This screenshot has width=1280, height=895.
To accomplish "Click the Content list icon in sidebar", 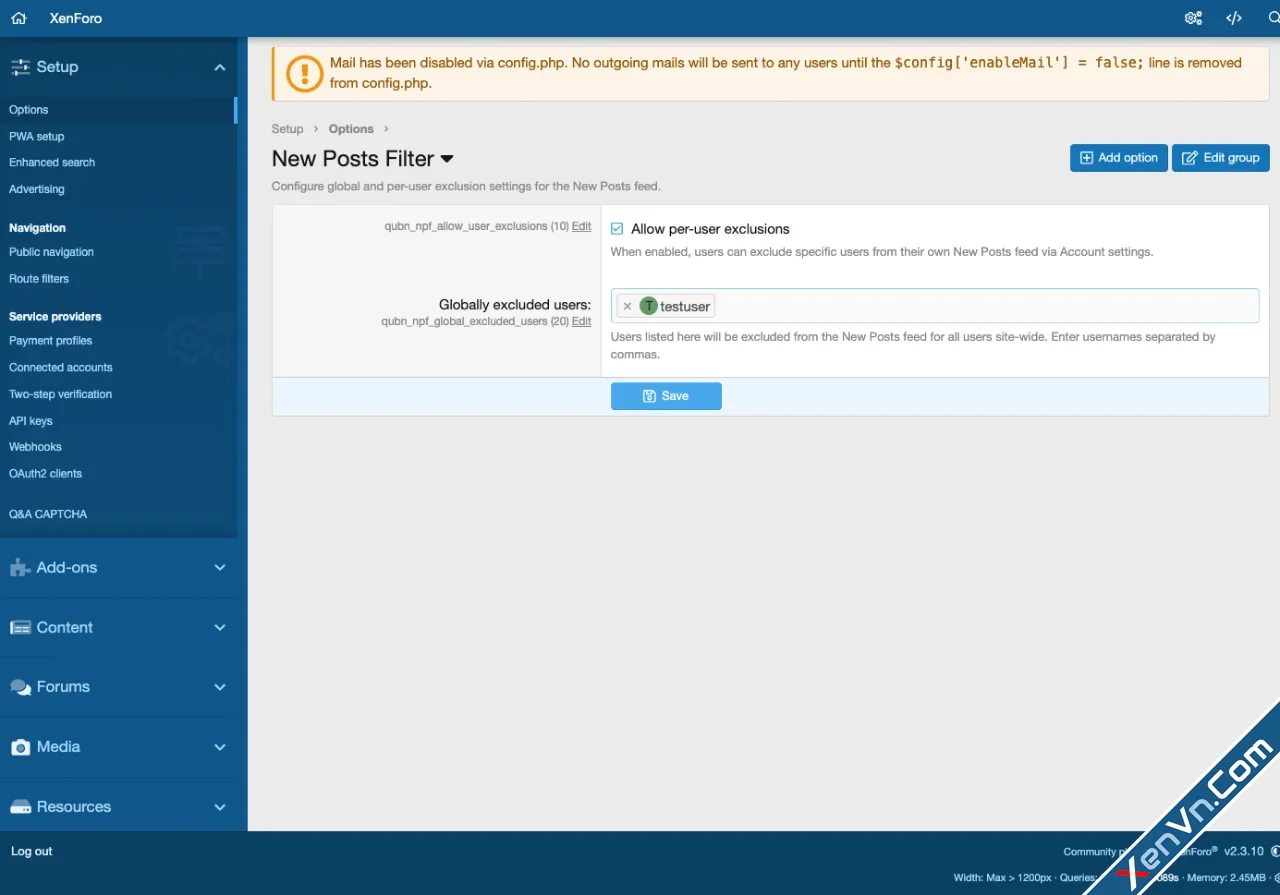I will coord(20,627).
